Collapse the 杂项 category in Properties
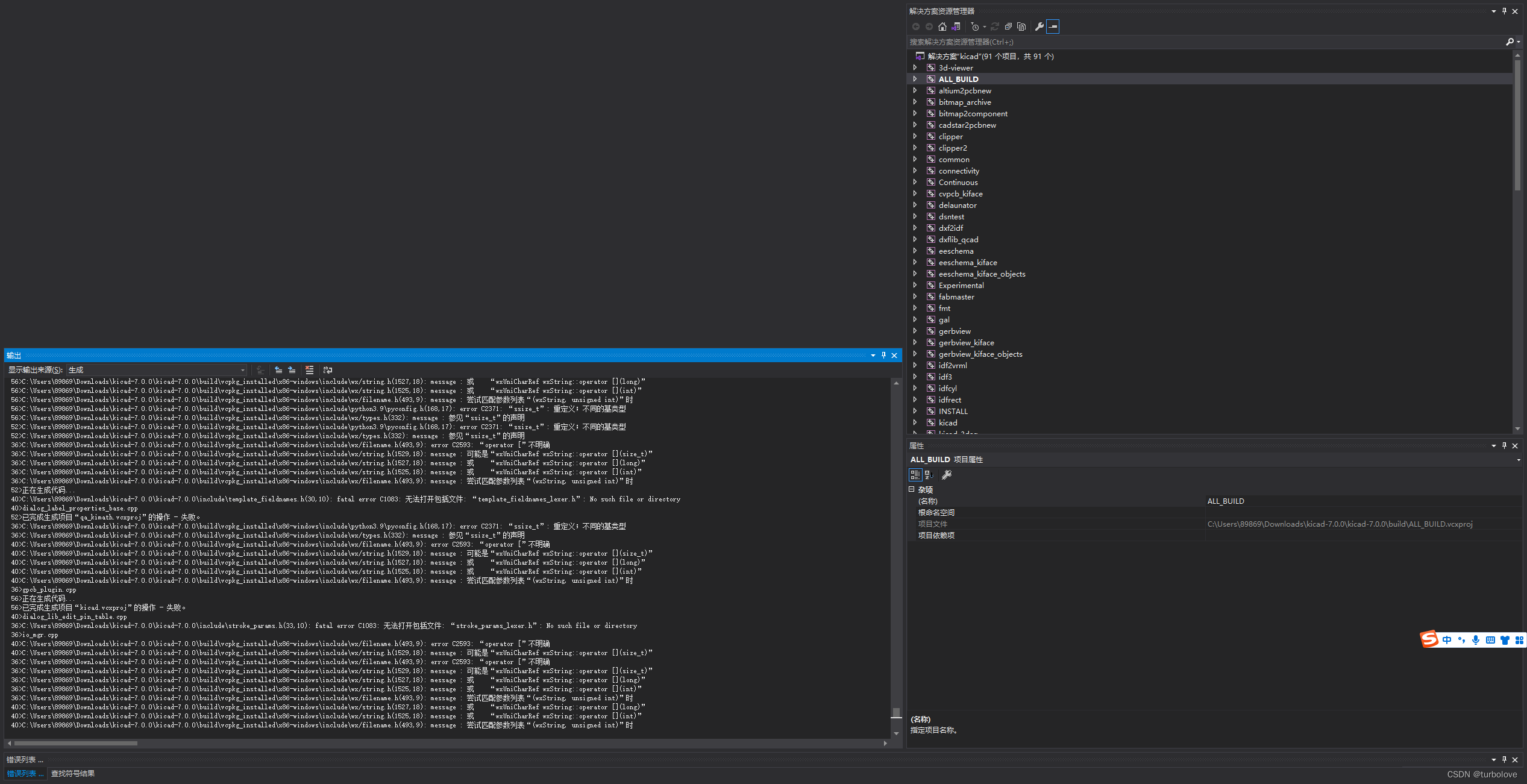This screenshot has width=1527, height=784. (912, 489)
